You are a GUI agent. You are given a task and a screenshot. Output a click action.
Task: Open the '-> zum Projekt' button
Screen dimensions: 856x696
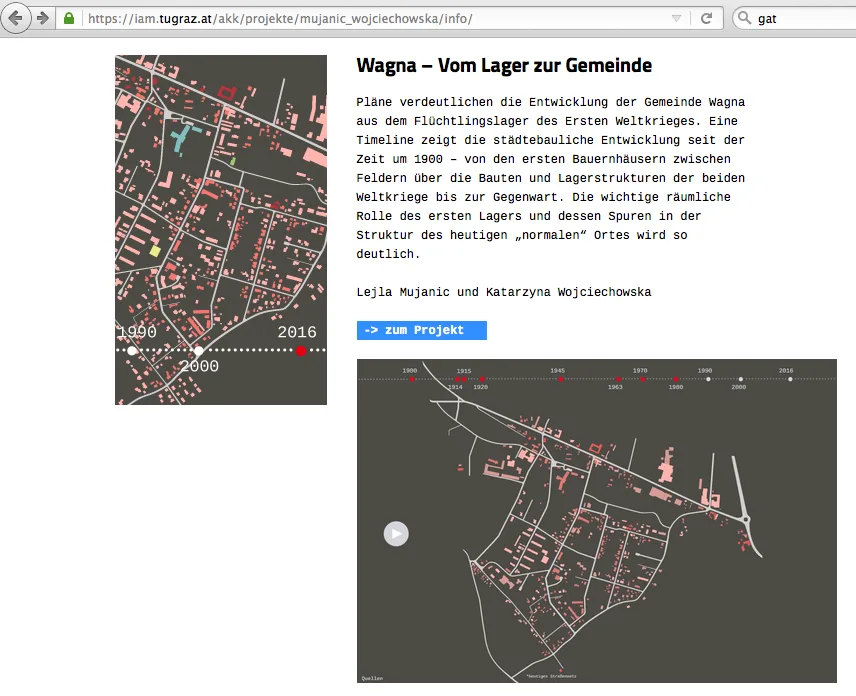point(421,330)
